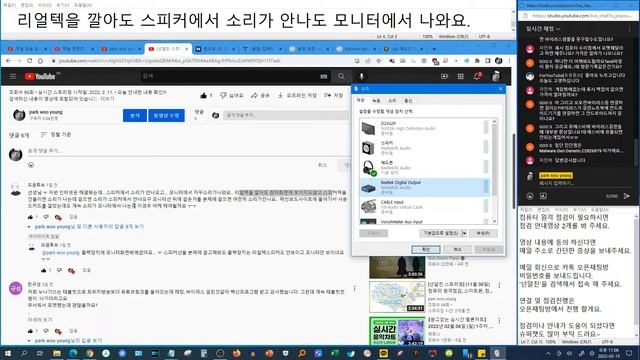Viewport: 640px width, 360px height.
Task: Show hidden system tray icons
Action: click(548, 353)
